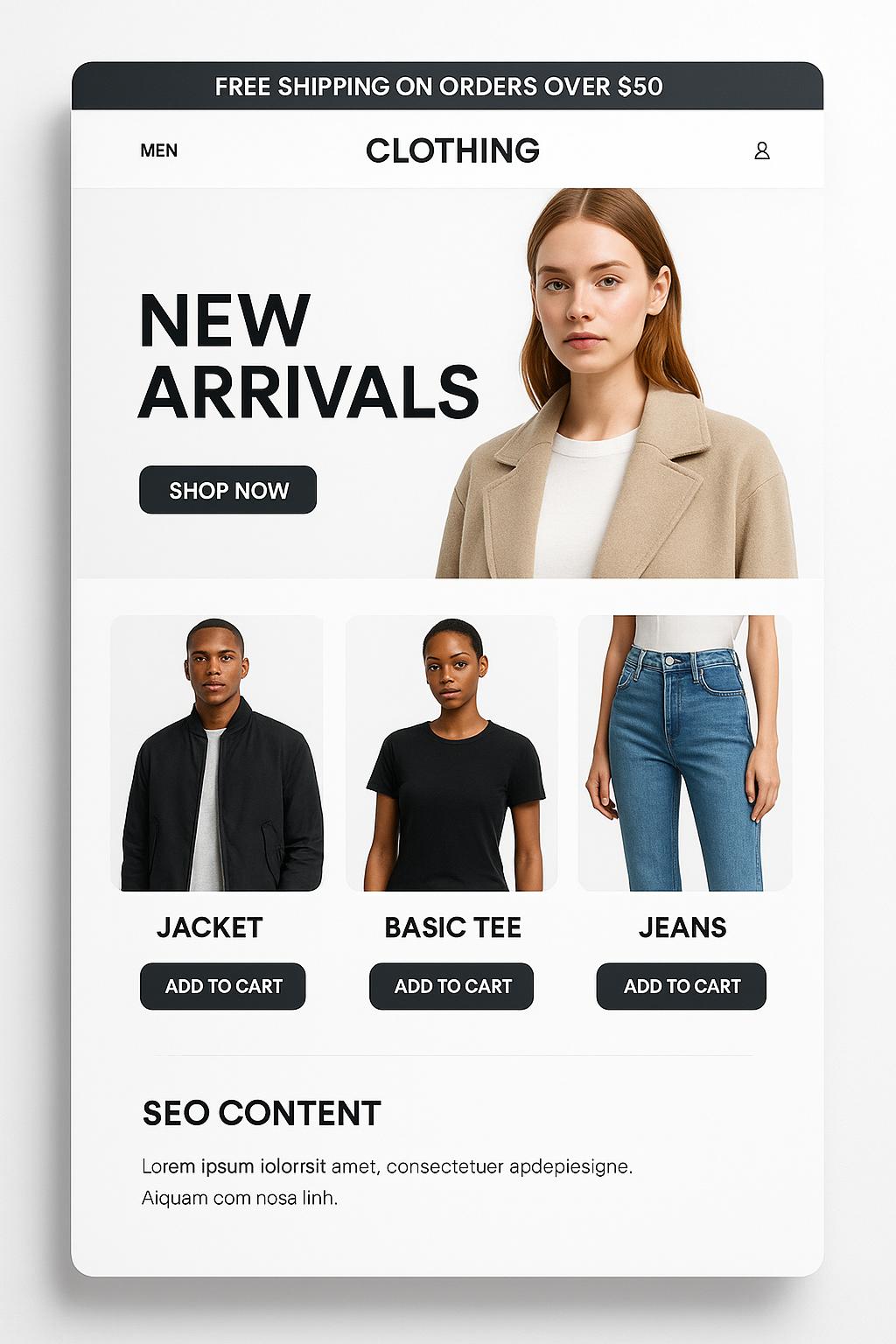Open the black jacket product image

tap(217, 753)
